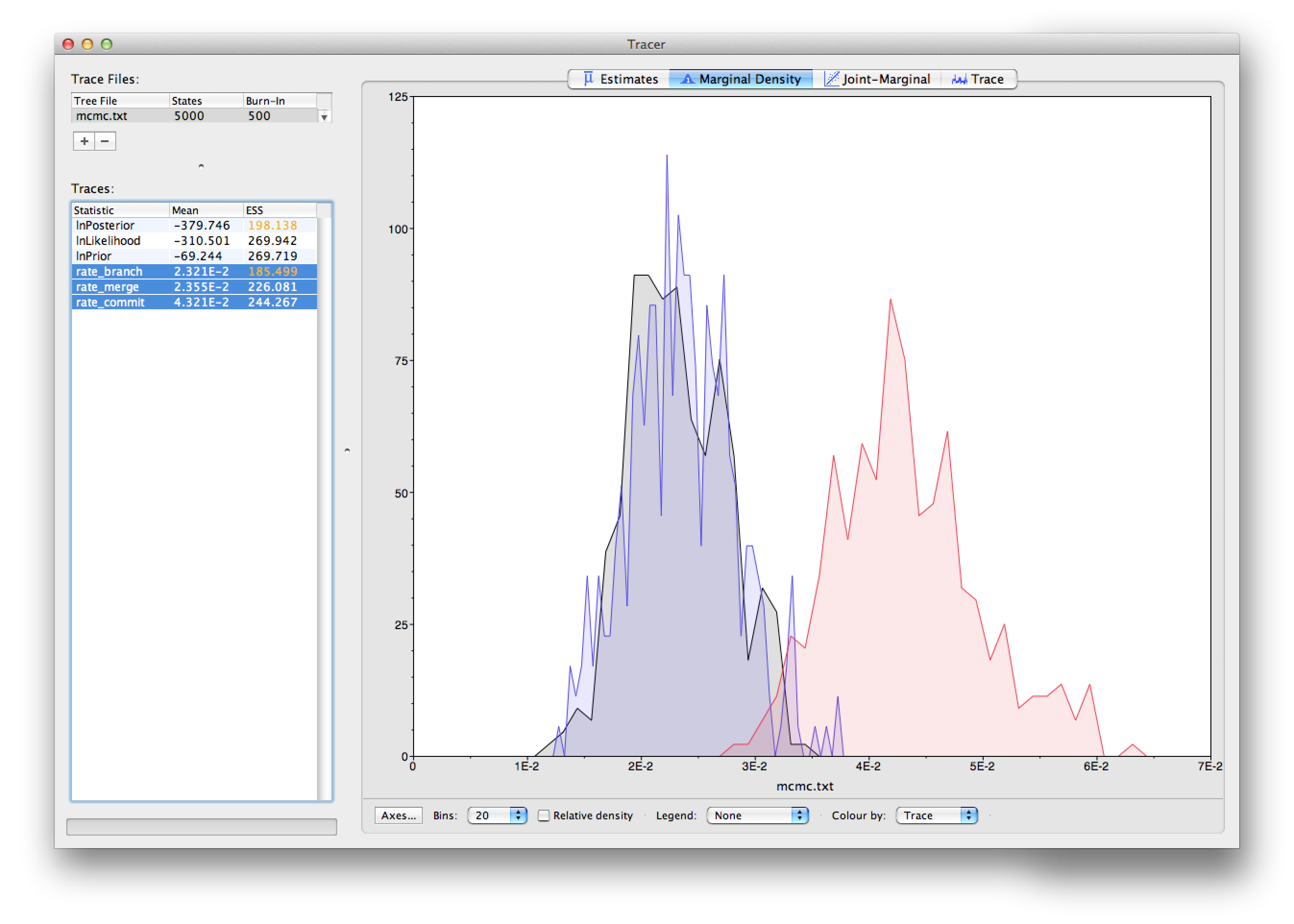
Task: Click the Joint-Marginal scatter icon
Action: (x=831, y=79)
